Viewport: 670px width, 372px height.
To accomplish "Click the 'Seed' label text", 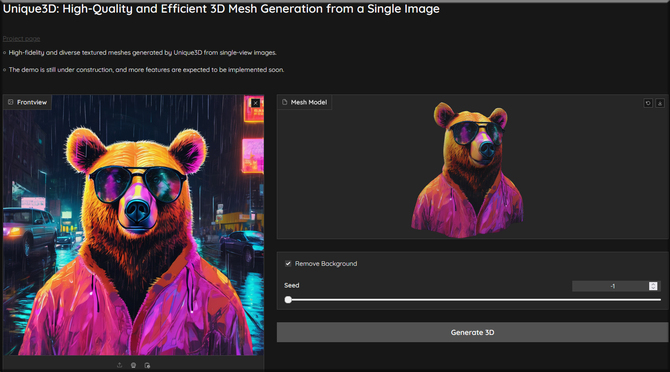I will click(x=292, y=285).
